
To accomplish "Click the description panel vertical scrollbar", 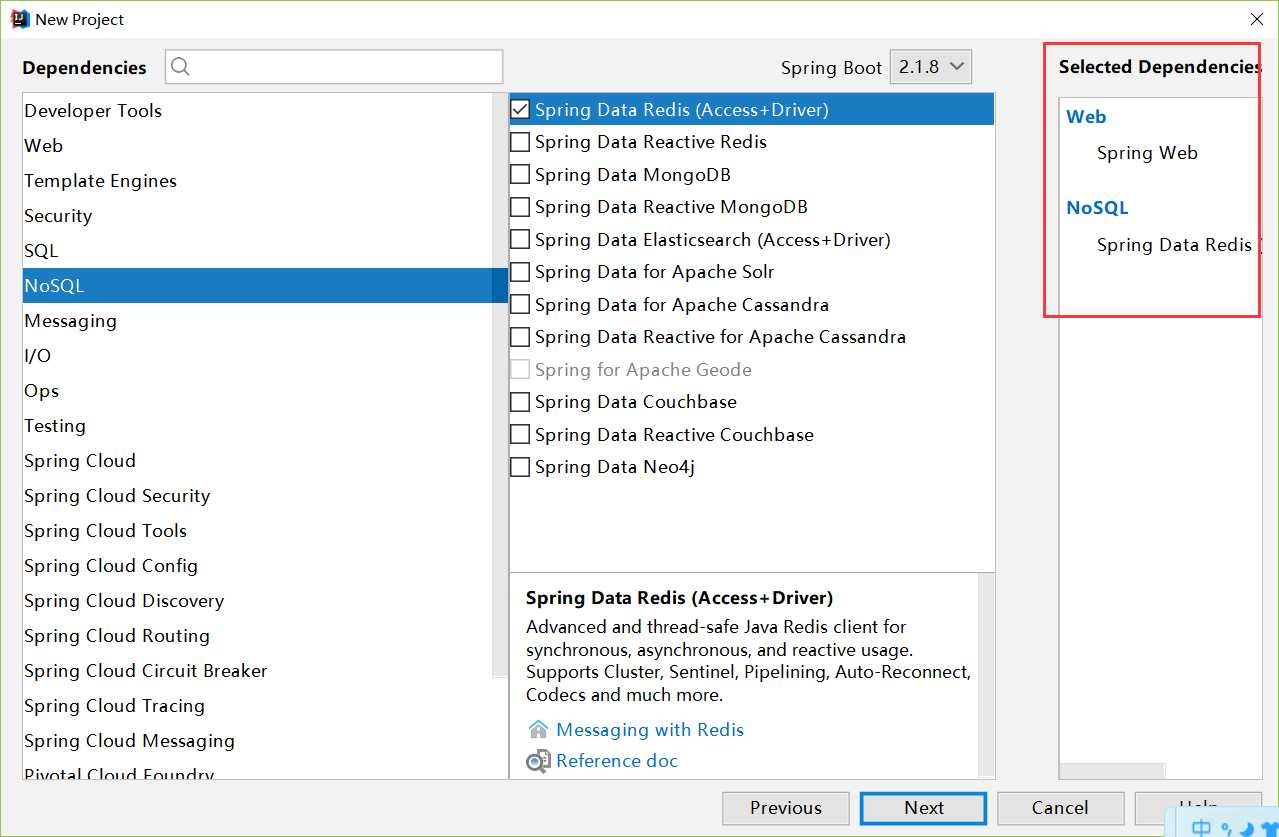I will [986, 675].
